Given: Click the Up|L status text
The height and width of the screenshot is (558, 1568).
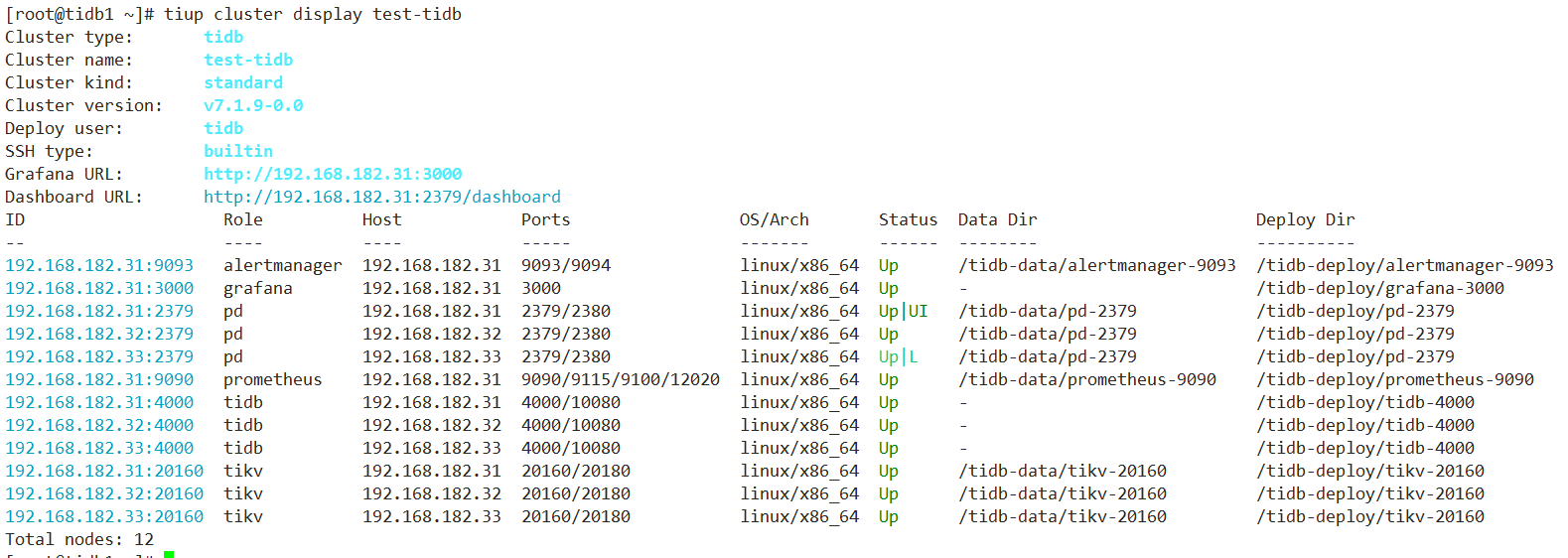Looking at the screenshot, I should tap(899, 357).
